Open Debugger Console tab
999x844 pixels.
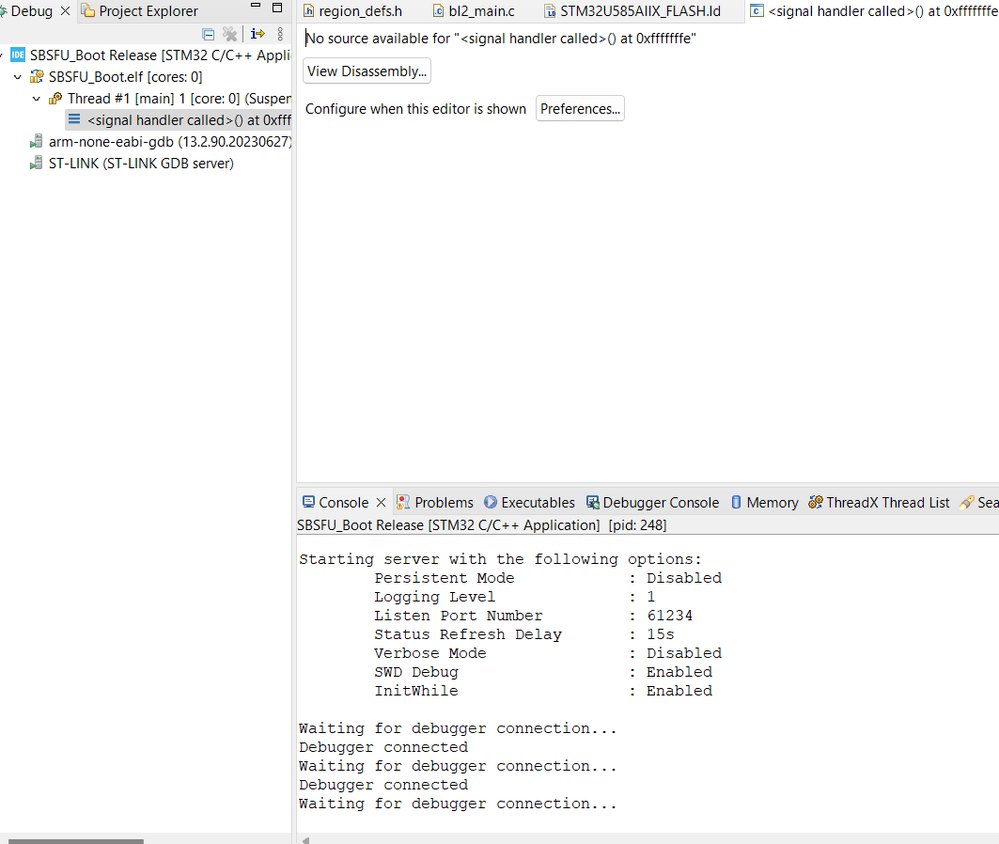coord(652,503)
